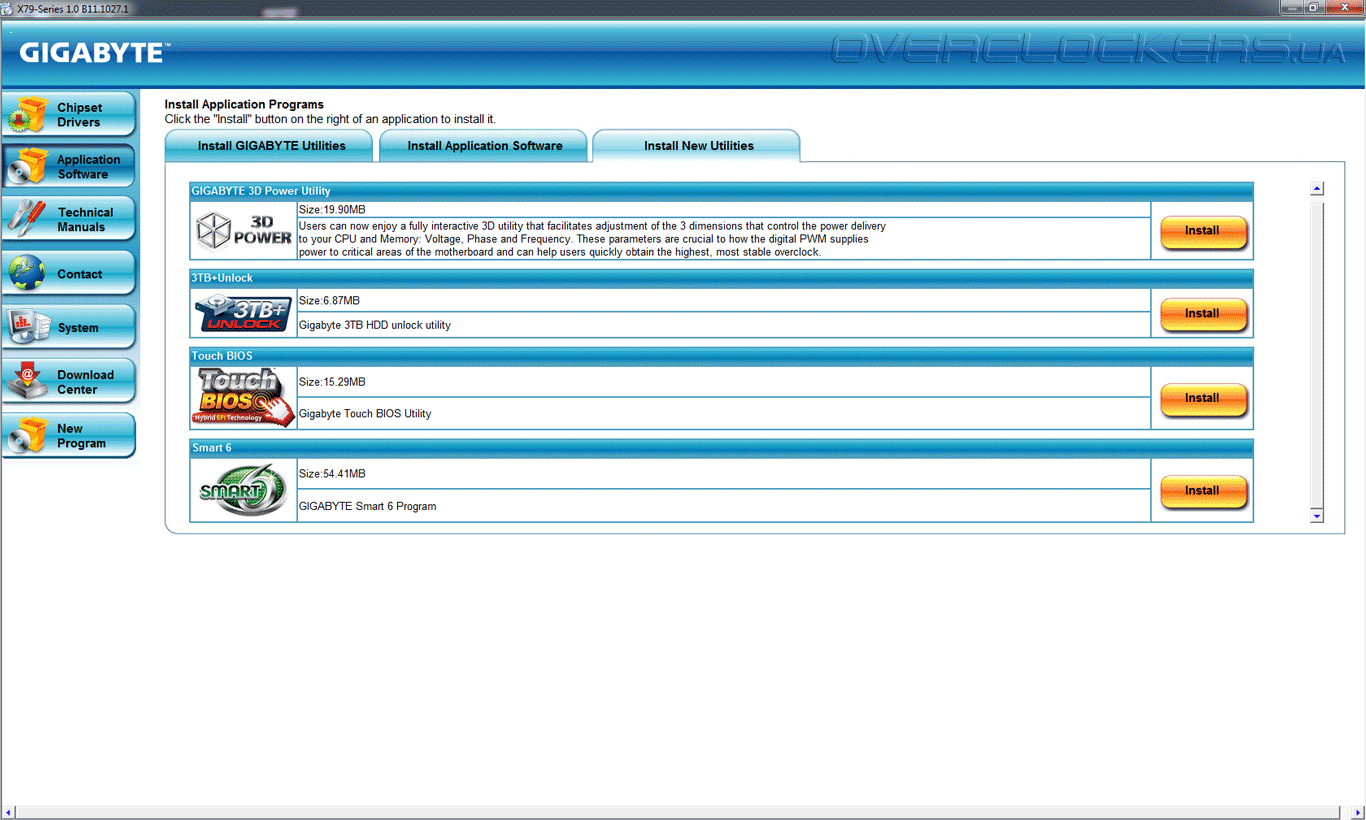Image resolution: width=1366 pixels, height=820 pixels.
Task: Click the window title bar app icon
Action: (x=8, y=8)
